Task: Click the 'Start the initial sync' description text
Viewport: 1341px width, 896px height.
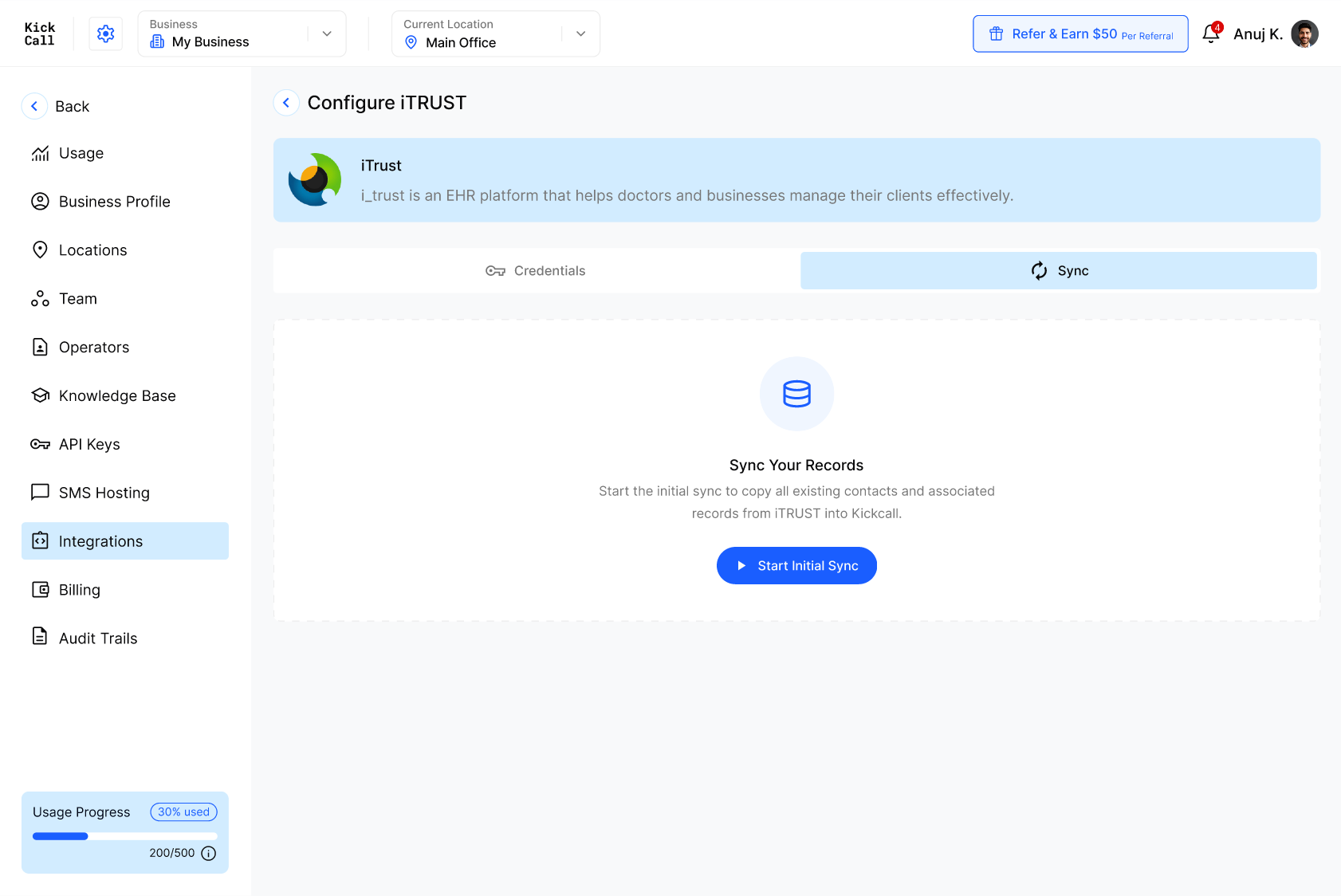Action: point(796,502)
